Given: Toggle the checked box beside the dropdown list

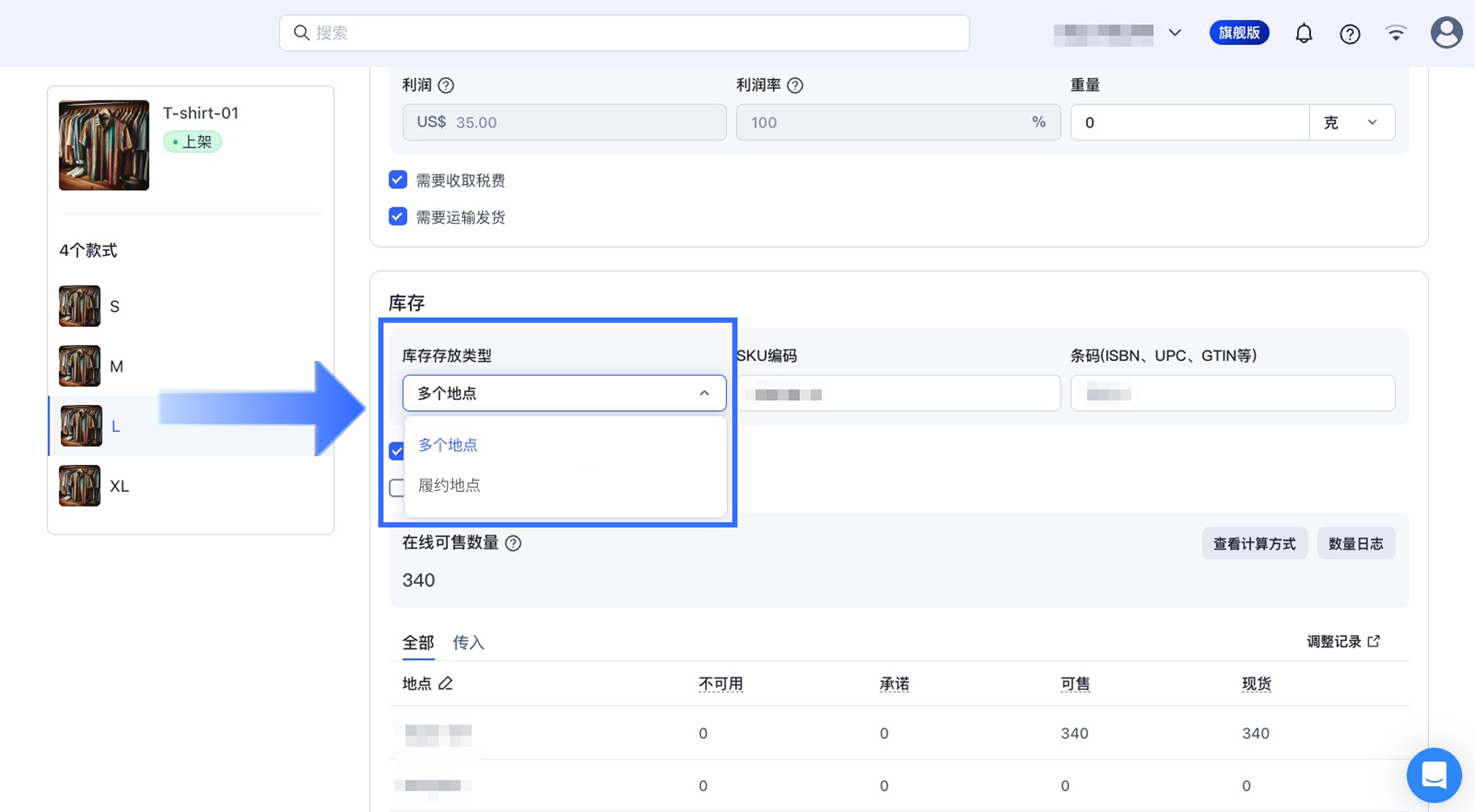Looking at the screenshot, I should point(397,451).
